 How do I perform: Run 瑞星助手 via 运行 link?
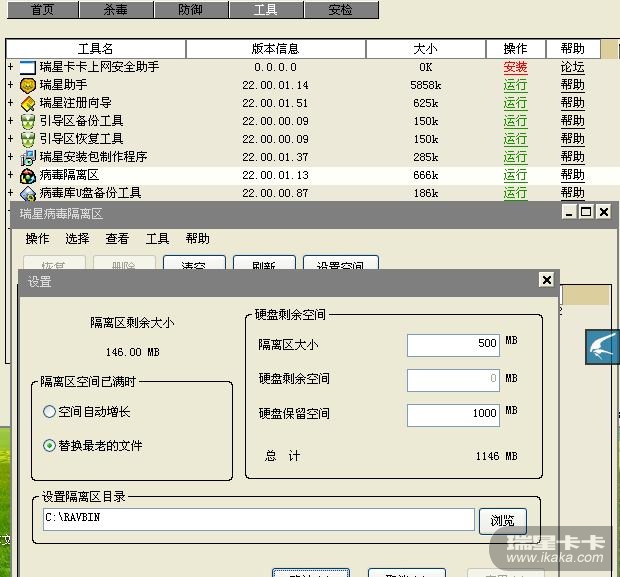pos(515,85)
